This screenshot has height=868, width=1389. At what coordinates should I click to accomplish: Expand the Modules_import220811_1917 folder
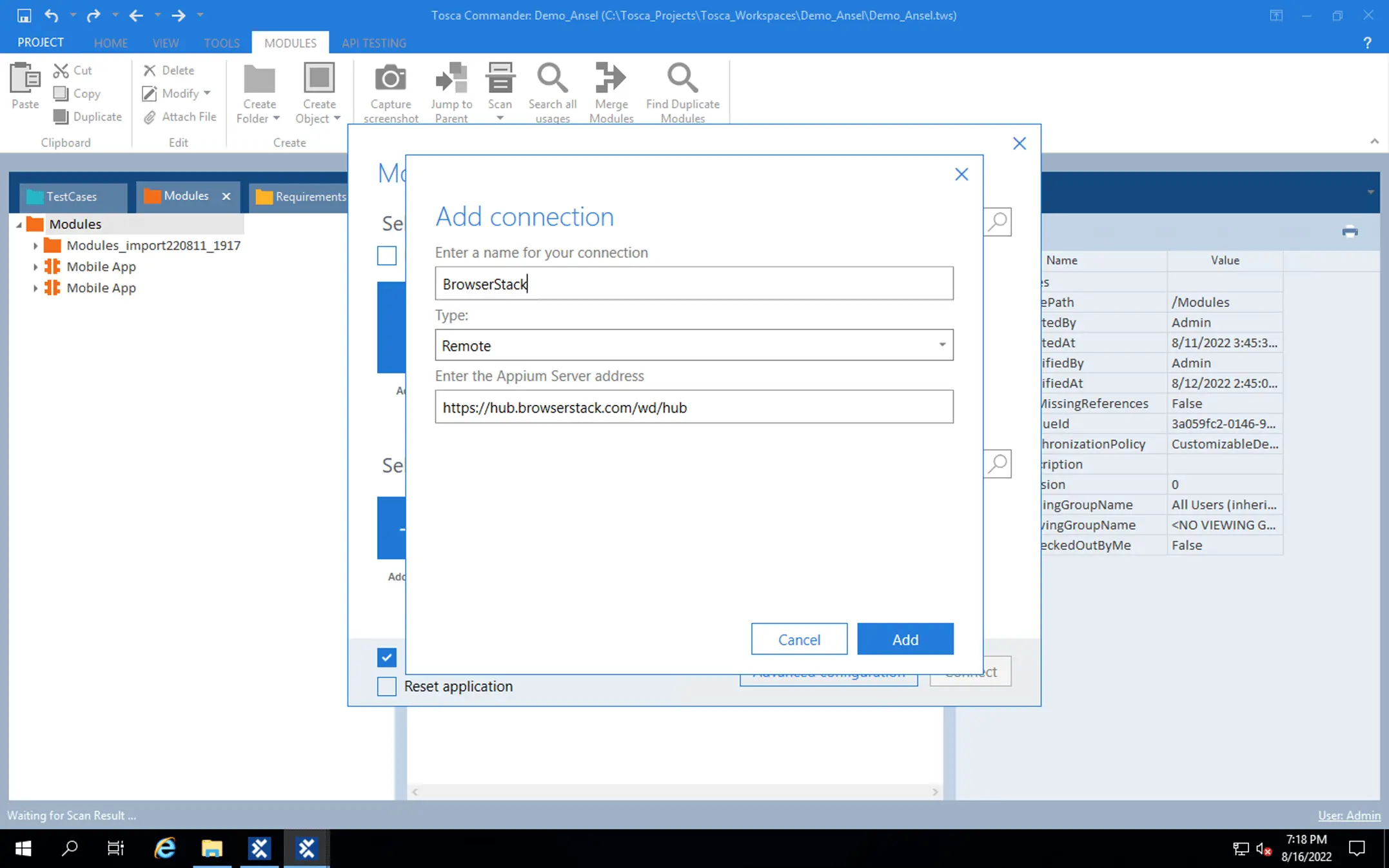tap(35, 246)
